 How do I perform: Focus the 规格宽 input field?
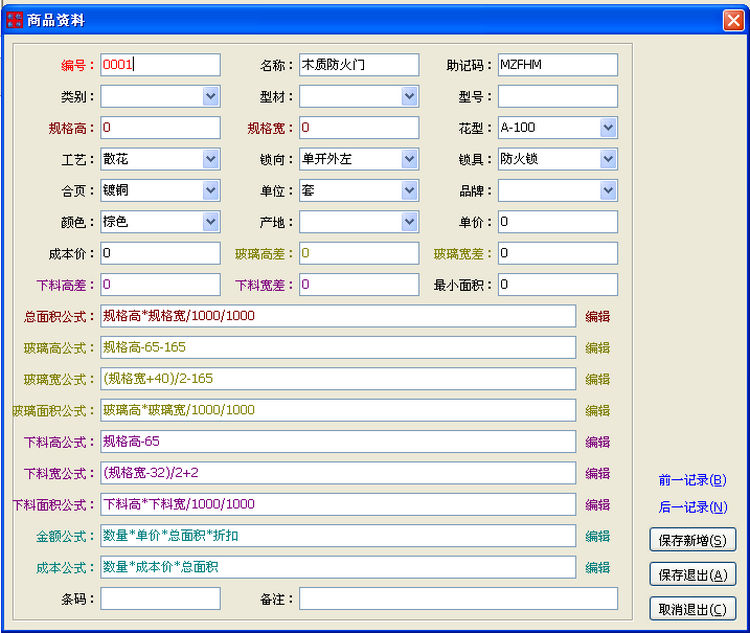[x=359, y=128]
